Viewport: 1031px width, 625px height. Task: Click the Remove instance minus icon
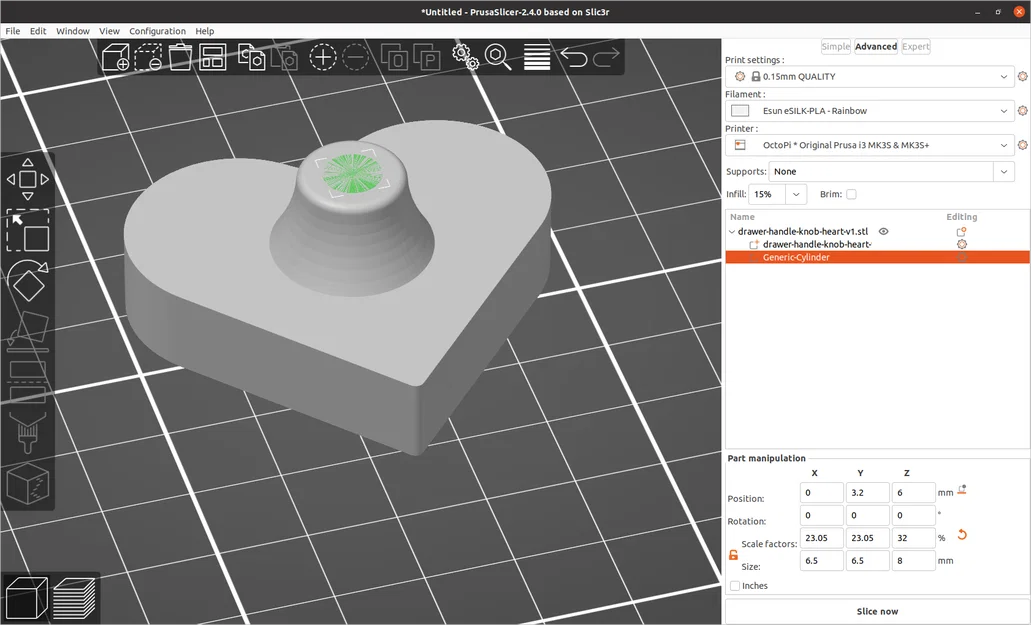(x=356, y=57)
